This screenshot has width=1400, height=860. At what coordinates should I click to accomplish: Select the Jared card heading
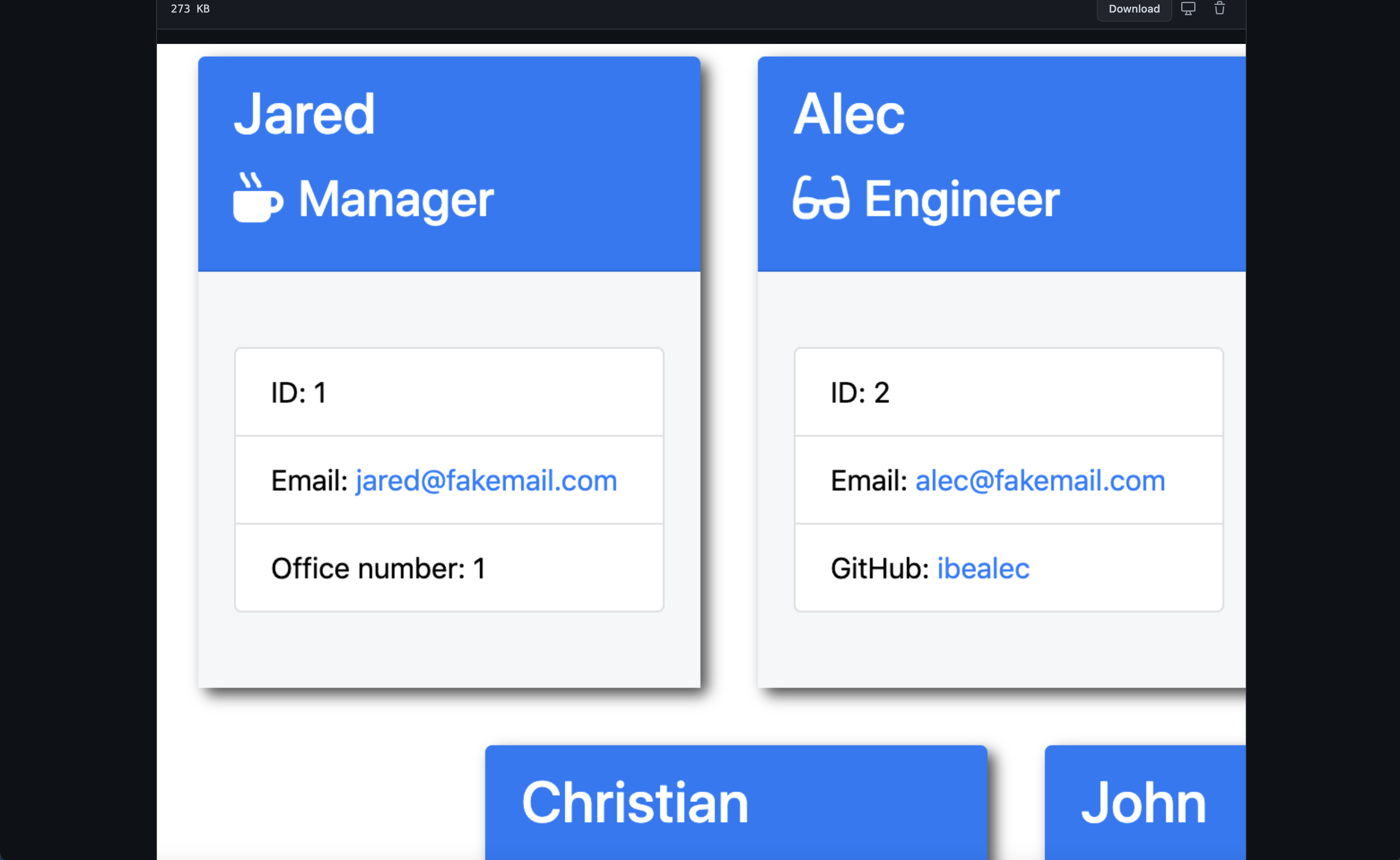[304, 114]
